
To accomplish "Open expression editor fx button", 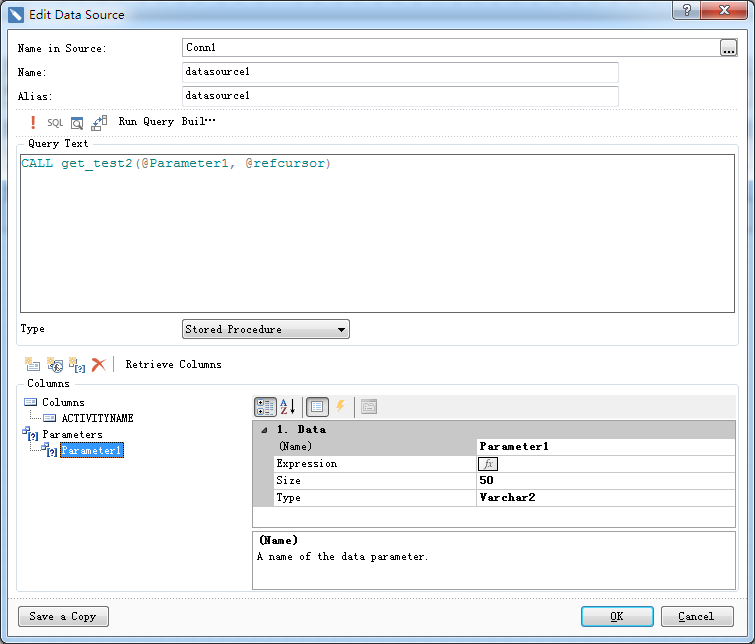I will [x=488, y=464].
